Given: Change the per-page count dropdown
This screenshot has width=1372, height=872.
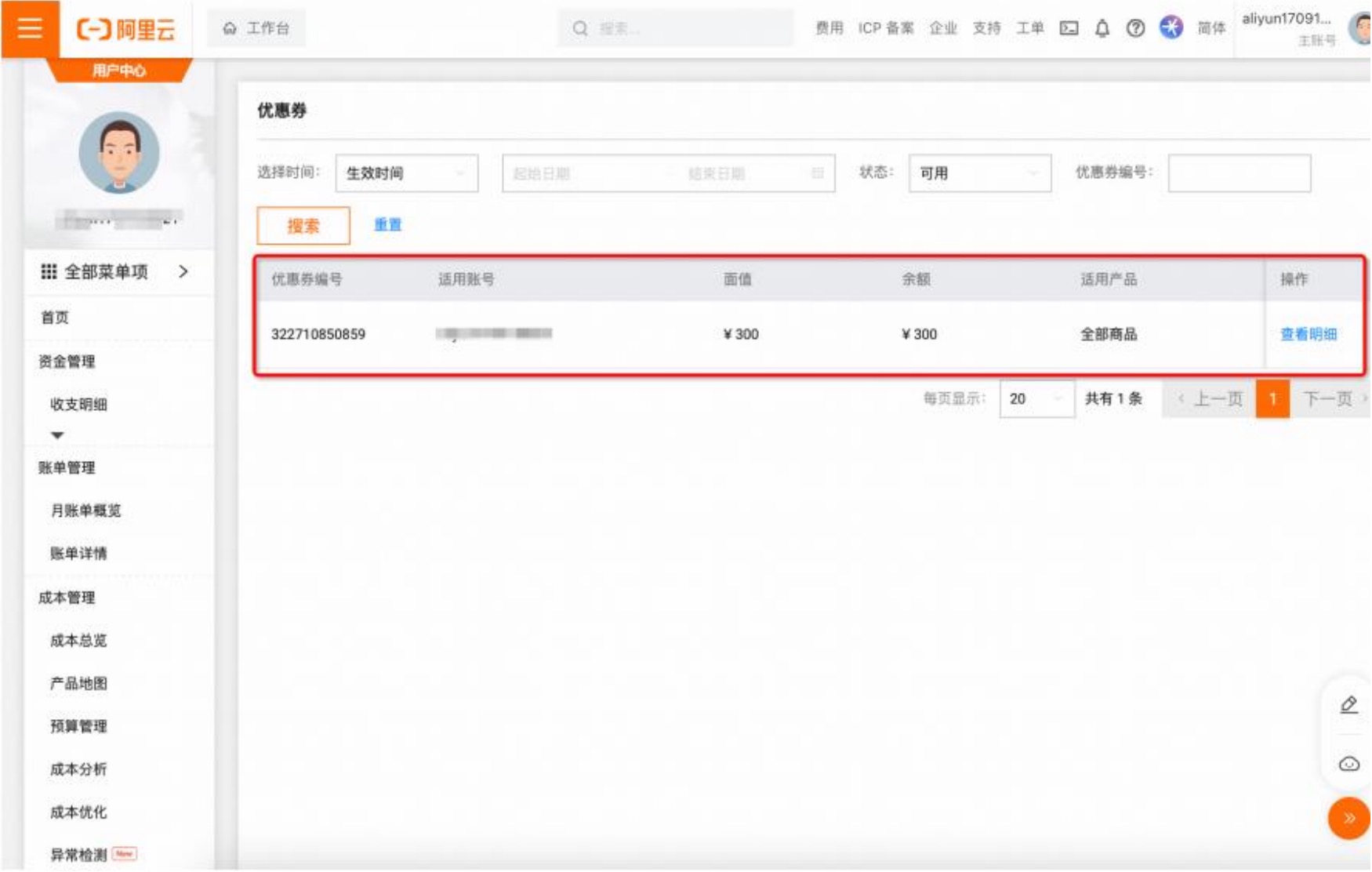Looking at the screenshot, I should click(x=1036, y=399).
